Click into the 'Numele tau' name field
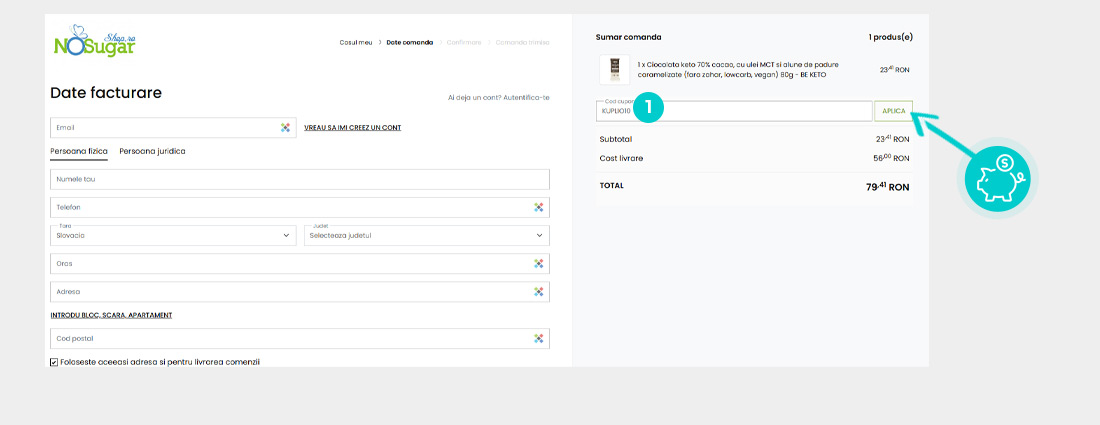Image resolution: width=1100 pixels, height=425 pixels. point(299,179)
